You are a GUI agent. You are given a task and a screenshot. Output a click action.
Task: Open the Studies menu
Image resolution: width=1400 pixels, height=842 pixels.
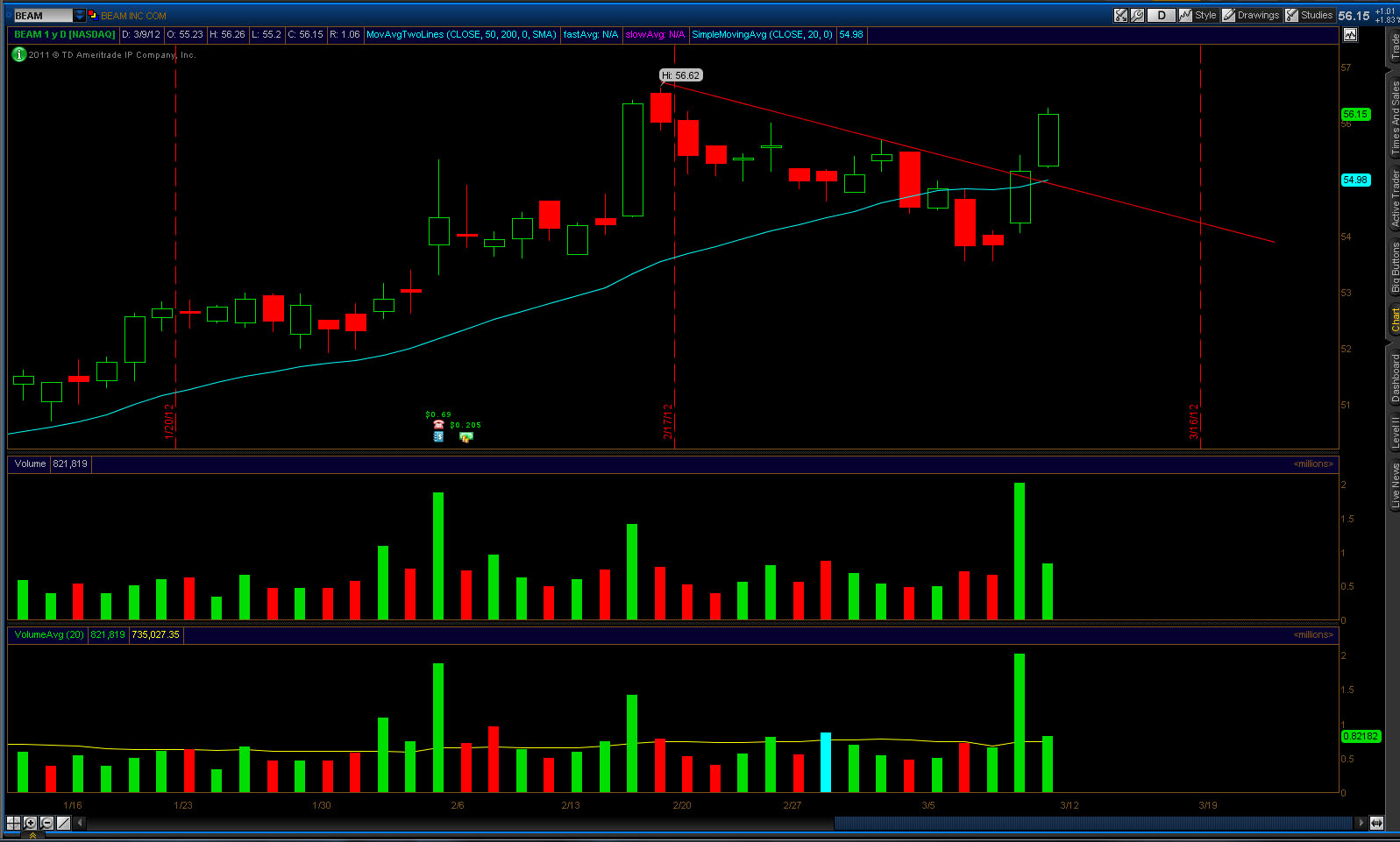click(x=1309, y=15)
